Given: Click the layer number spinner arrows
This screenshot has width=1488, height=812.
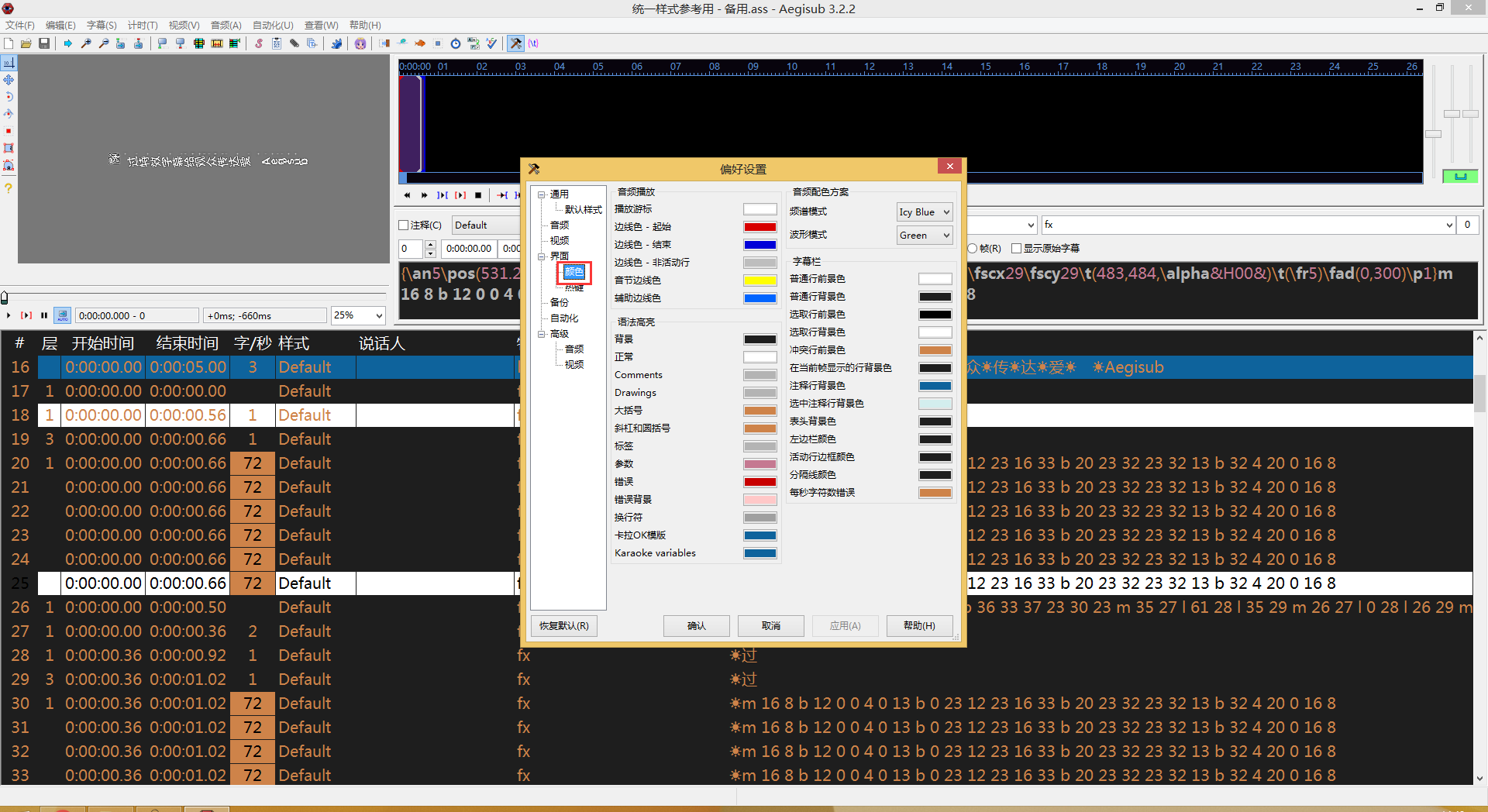Looking at the screenshot, I should pos(430,249).
